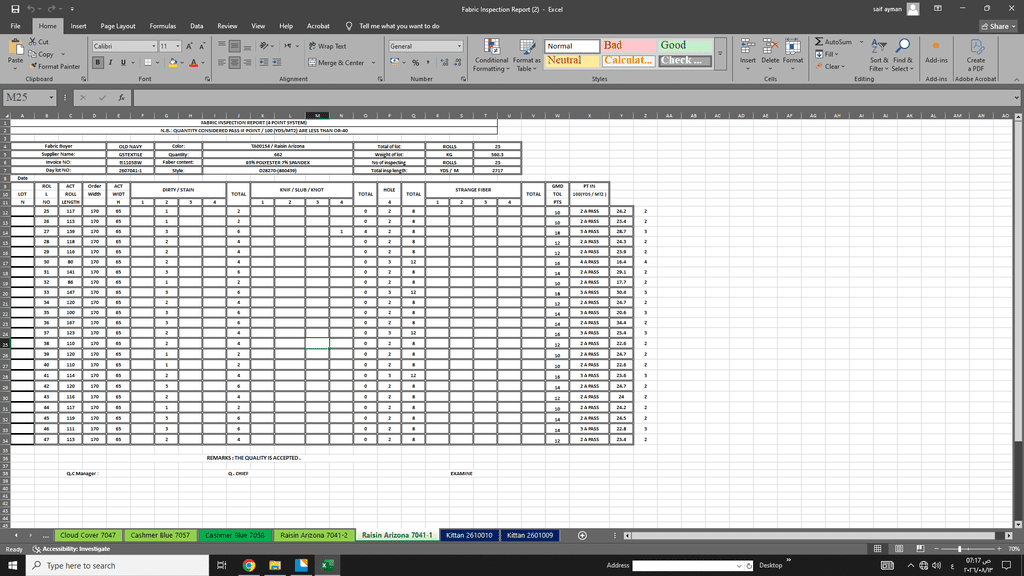The width and height of the screenshot is (1024, 576).
Task: Open the Font name Calibri dropdown
Action: (154, 46)
